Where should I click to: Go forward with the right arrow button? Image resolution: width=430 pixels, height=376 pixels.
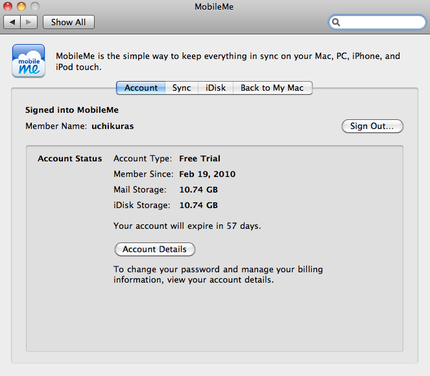coord(29,22)
